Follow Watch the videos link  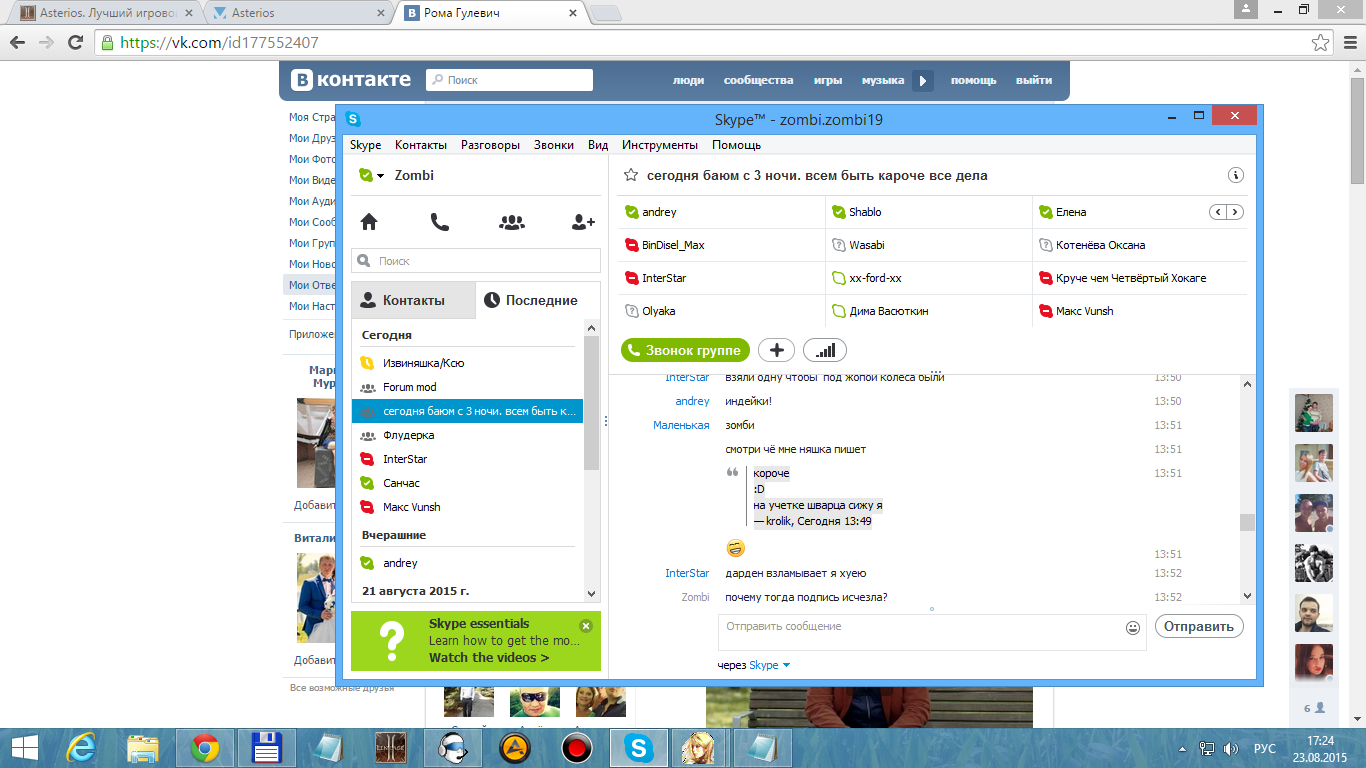(489, 657)
